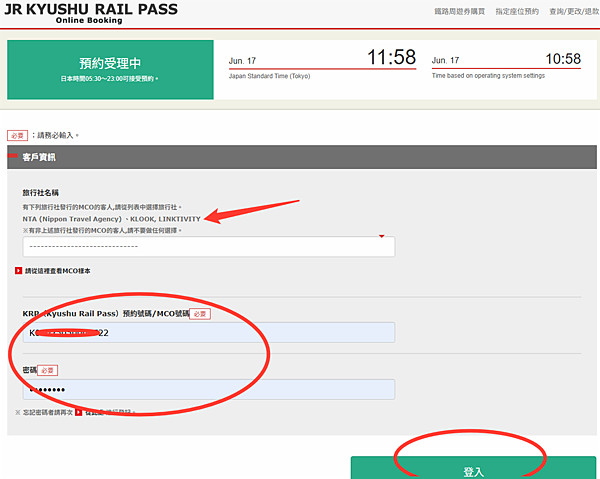Click the 11:58 Japan Standard Time clock

point(391,57)
